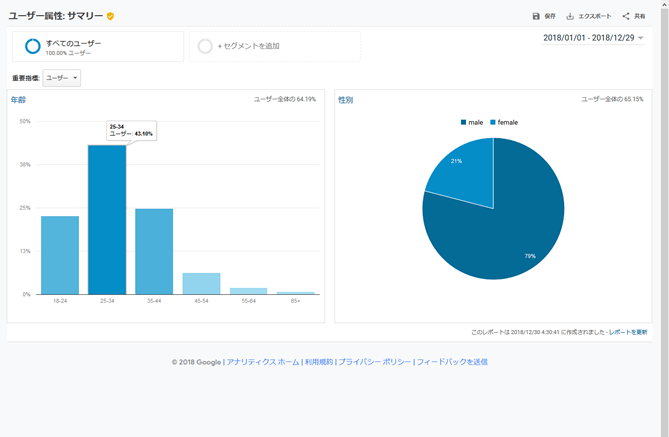
Task: Click the empty circle icon for adding segment
Action: pyautogui.click(x=205, y=46)
